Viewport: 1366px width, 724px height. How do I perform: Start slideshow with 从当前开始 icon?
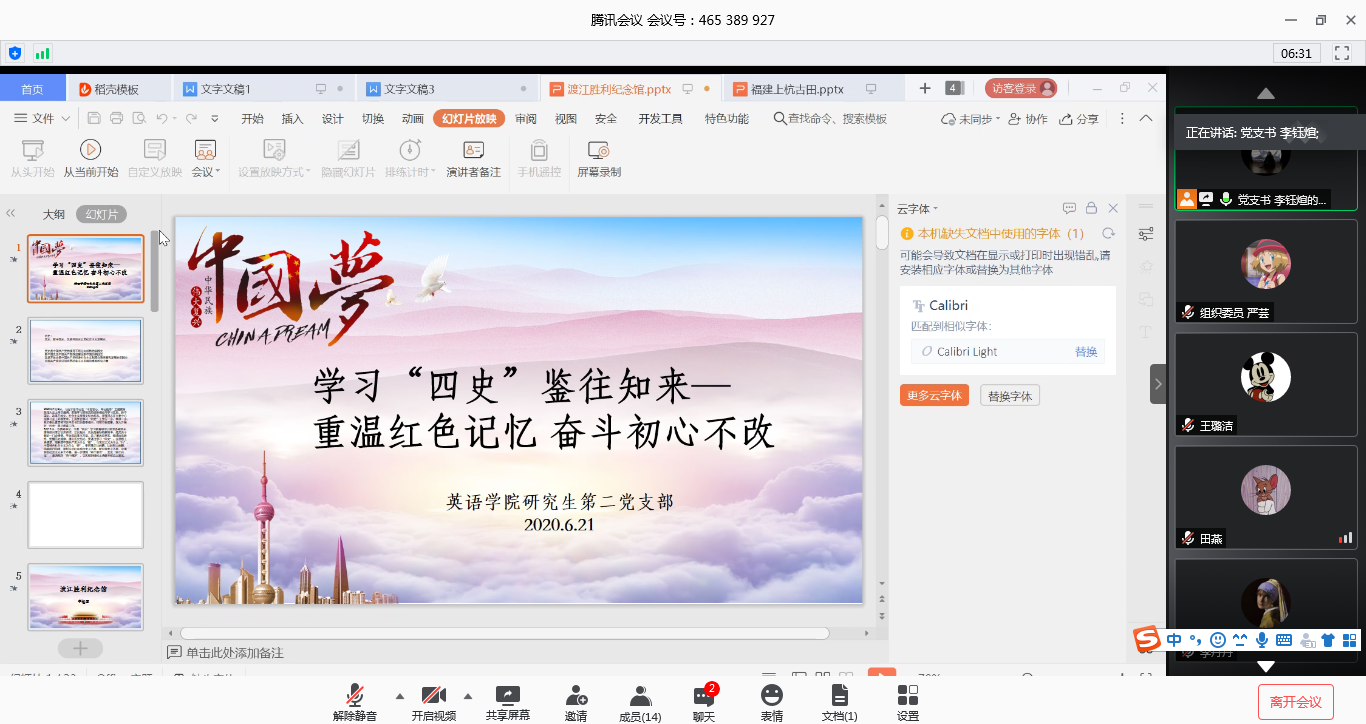(90, 151)
